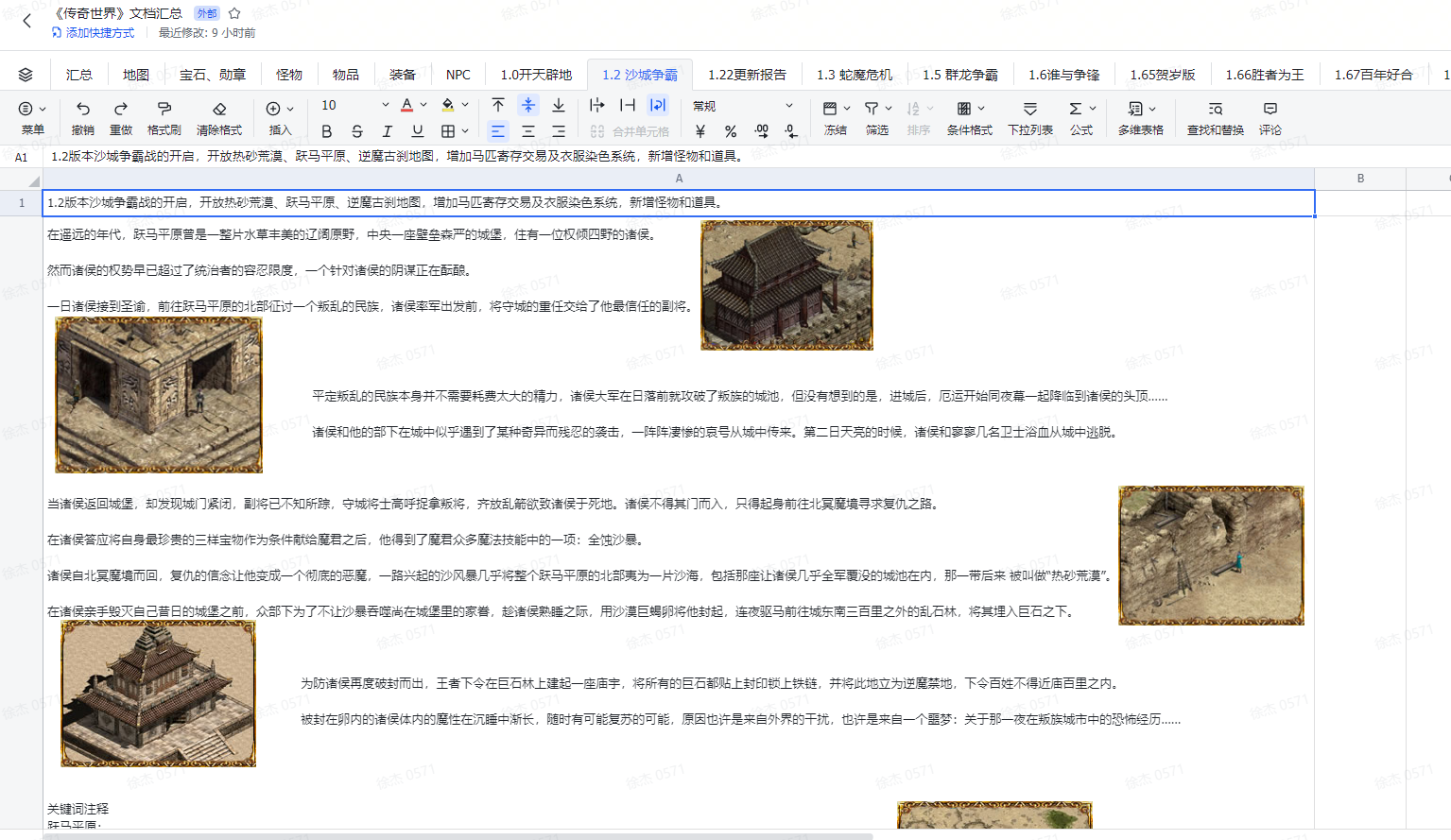This screenshot has width=1451, height=840.
Task: Select column B header
Action: point(1360,179)
